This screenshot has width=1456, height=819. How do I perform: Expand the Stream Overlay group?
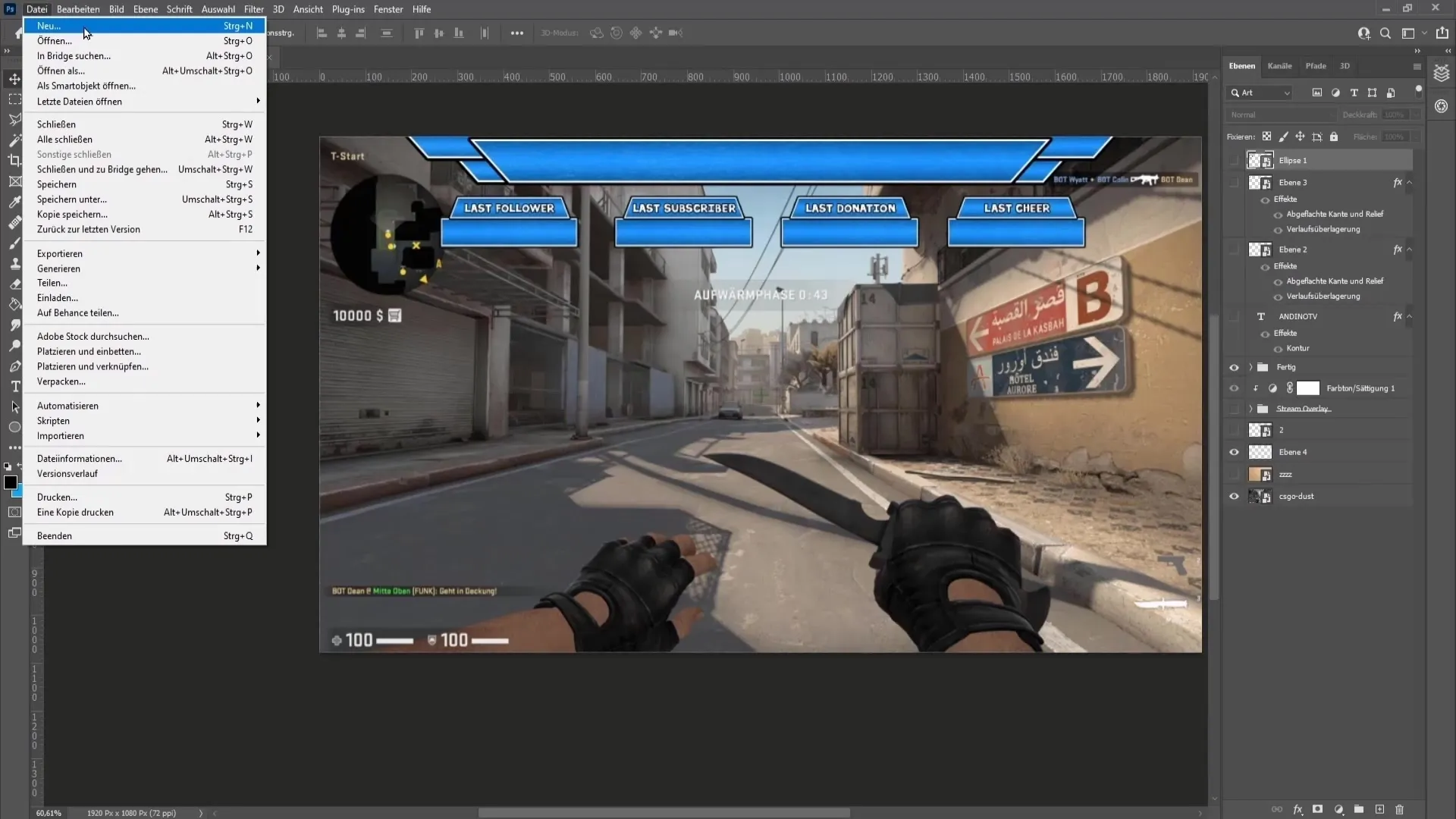[x=1250, y=409]
